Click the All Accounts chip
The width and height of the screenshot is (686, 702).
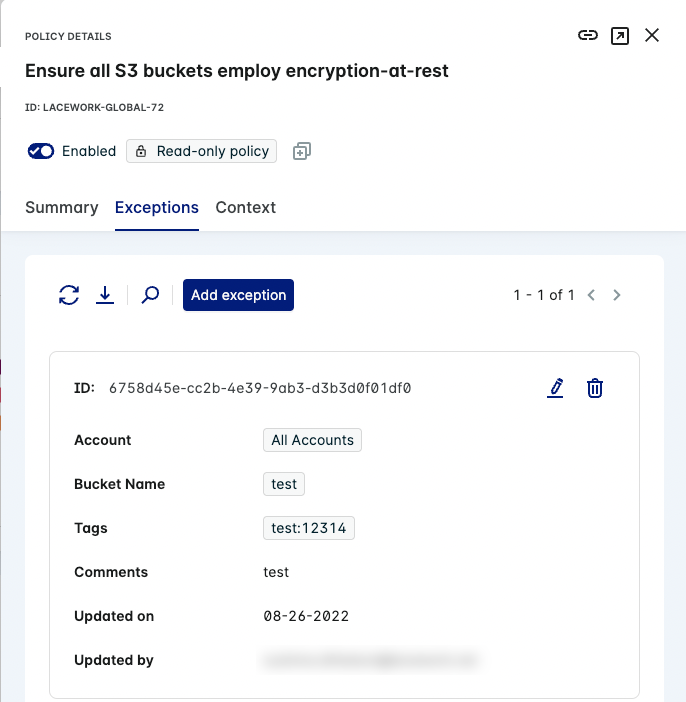coord(312,440)
